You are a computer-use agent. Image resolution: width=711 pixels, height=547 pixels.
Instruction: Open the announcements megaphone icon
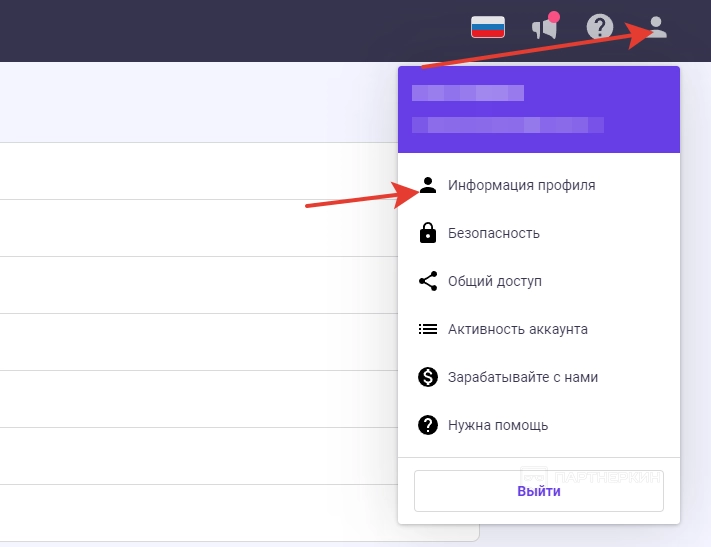(x=544, y=28)
